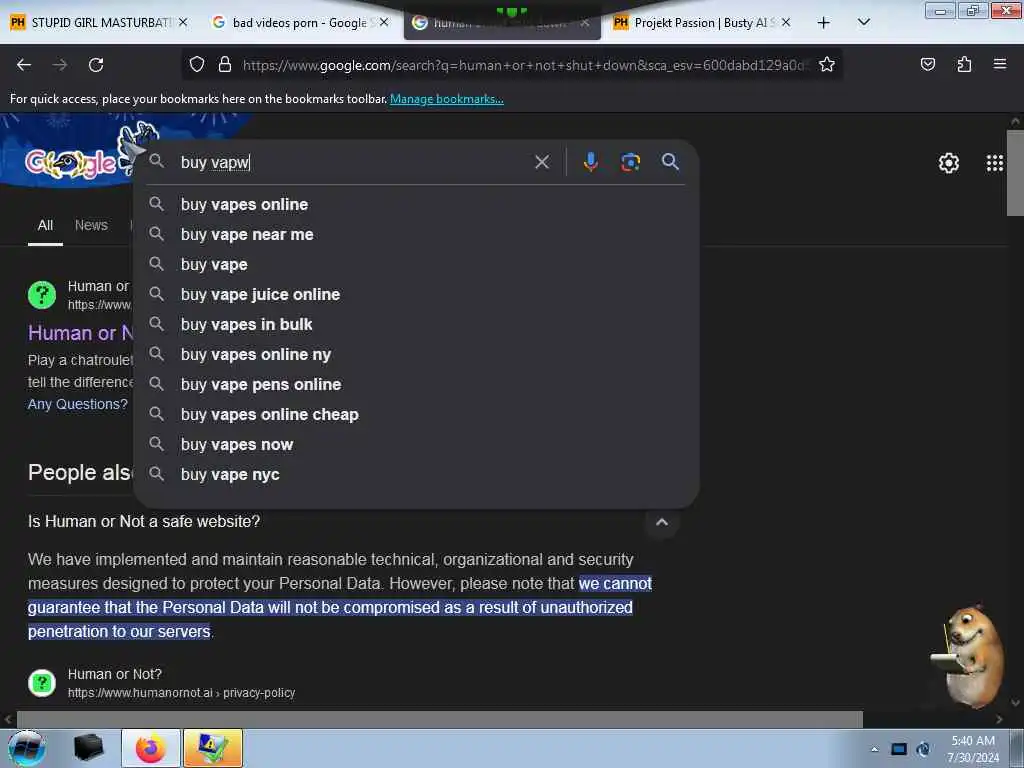Select suggestion 'buy vapes in bulk'

(415, 325)
